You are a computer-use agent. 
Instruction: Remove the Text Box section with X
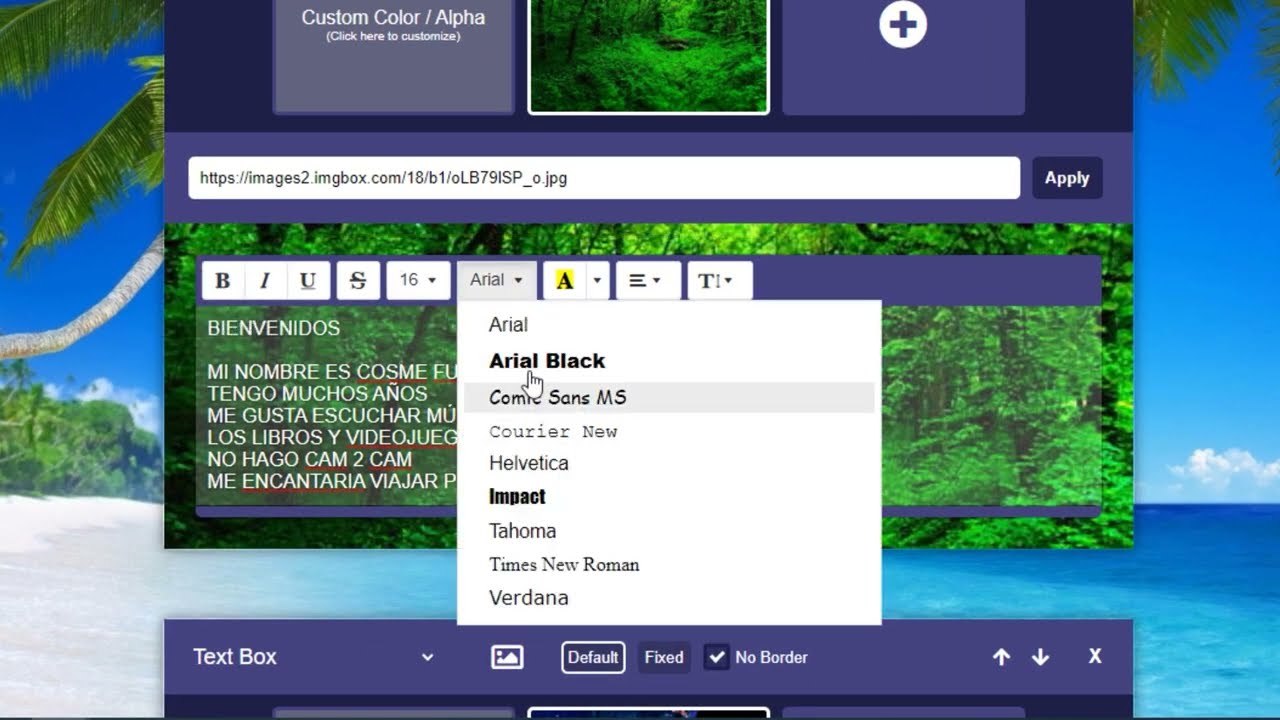click(1095, 656)
